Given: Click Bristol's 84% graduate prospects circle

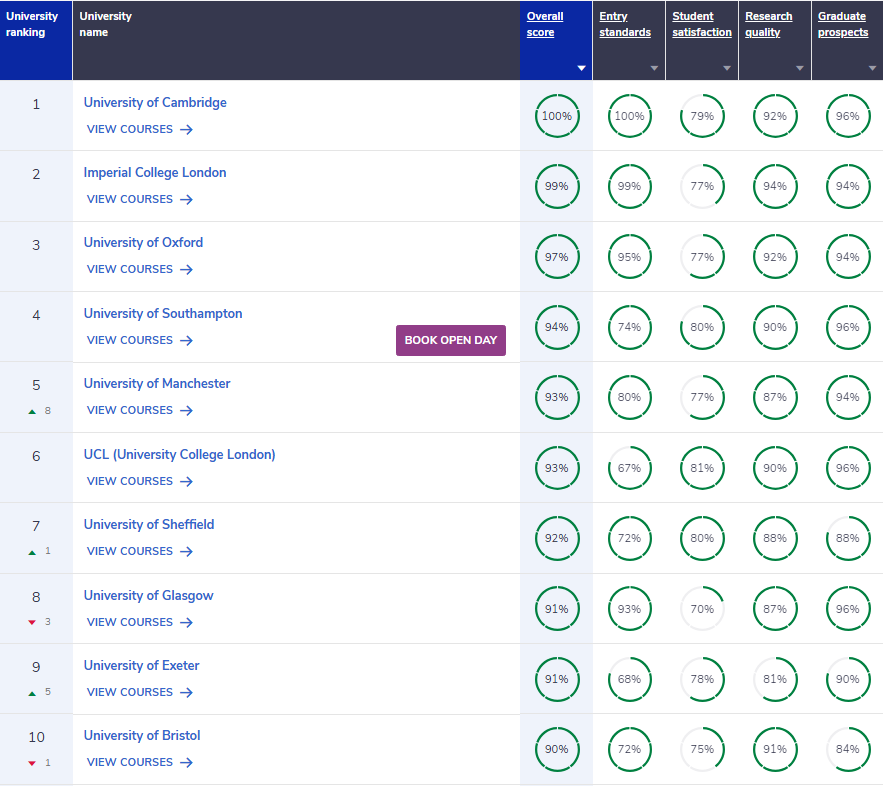Looking at the screenshot, I should pos(848,749).
